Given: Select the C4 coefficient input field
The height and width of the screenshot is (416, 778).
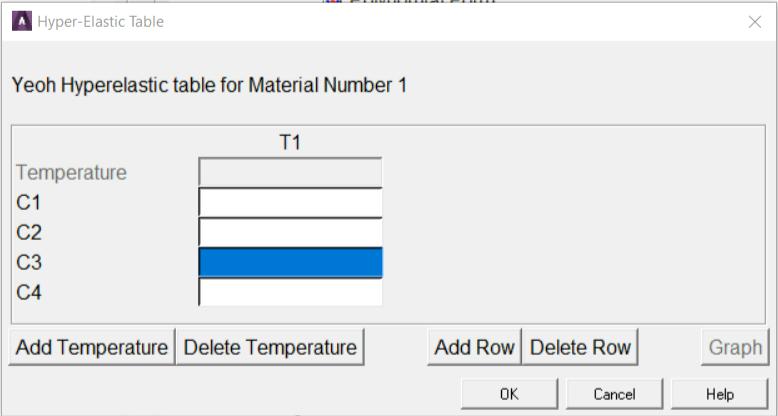Looking at the screenshot, I should pos(290,292).
